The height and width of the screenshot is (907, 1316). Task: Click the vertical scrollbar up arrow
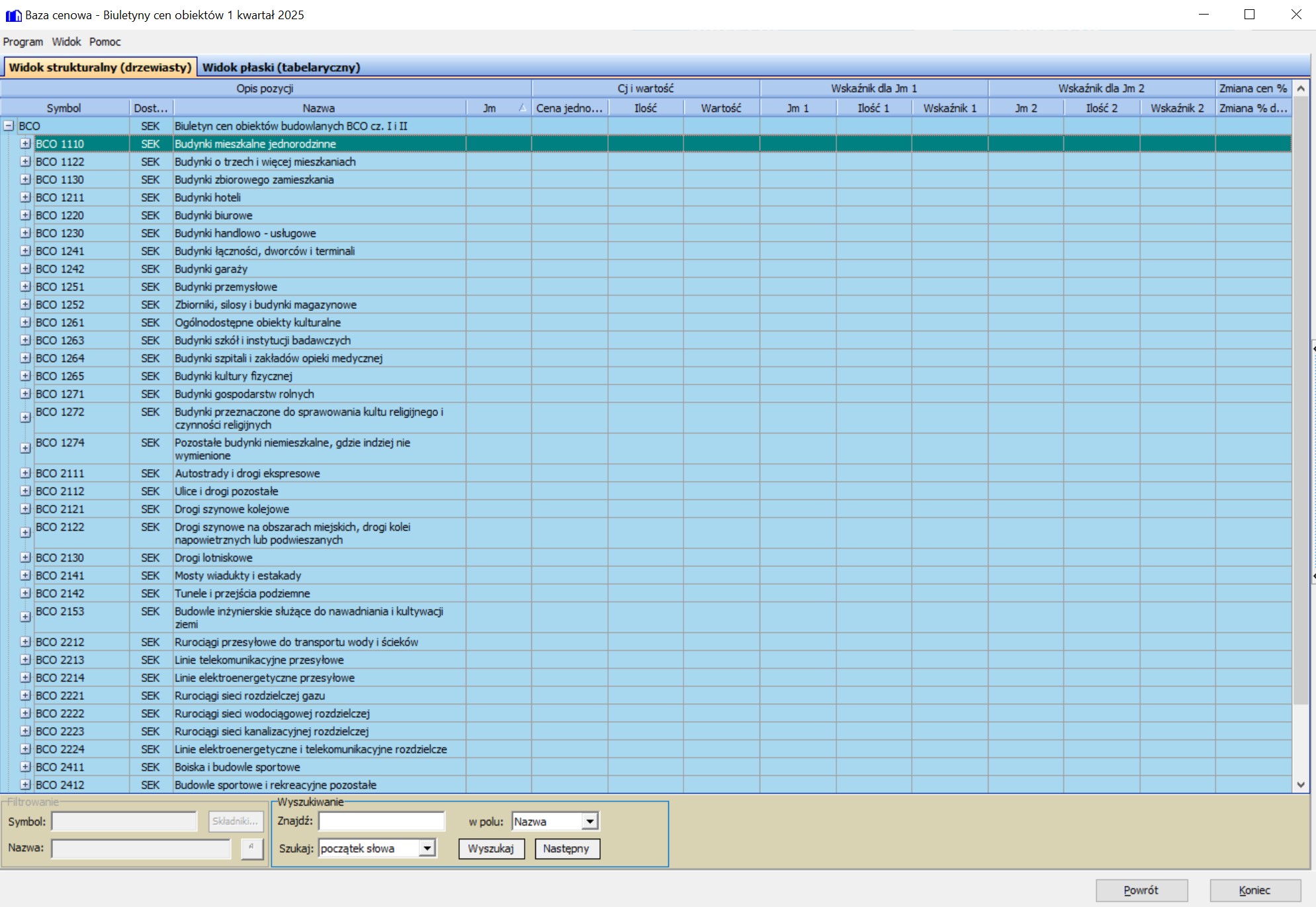coord(1301,89)
